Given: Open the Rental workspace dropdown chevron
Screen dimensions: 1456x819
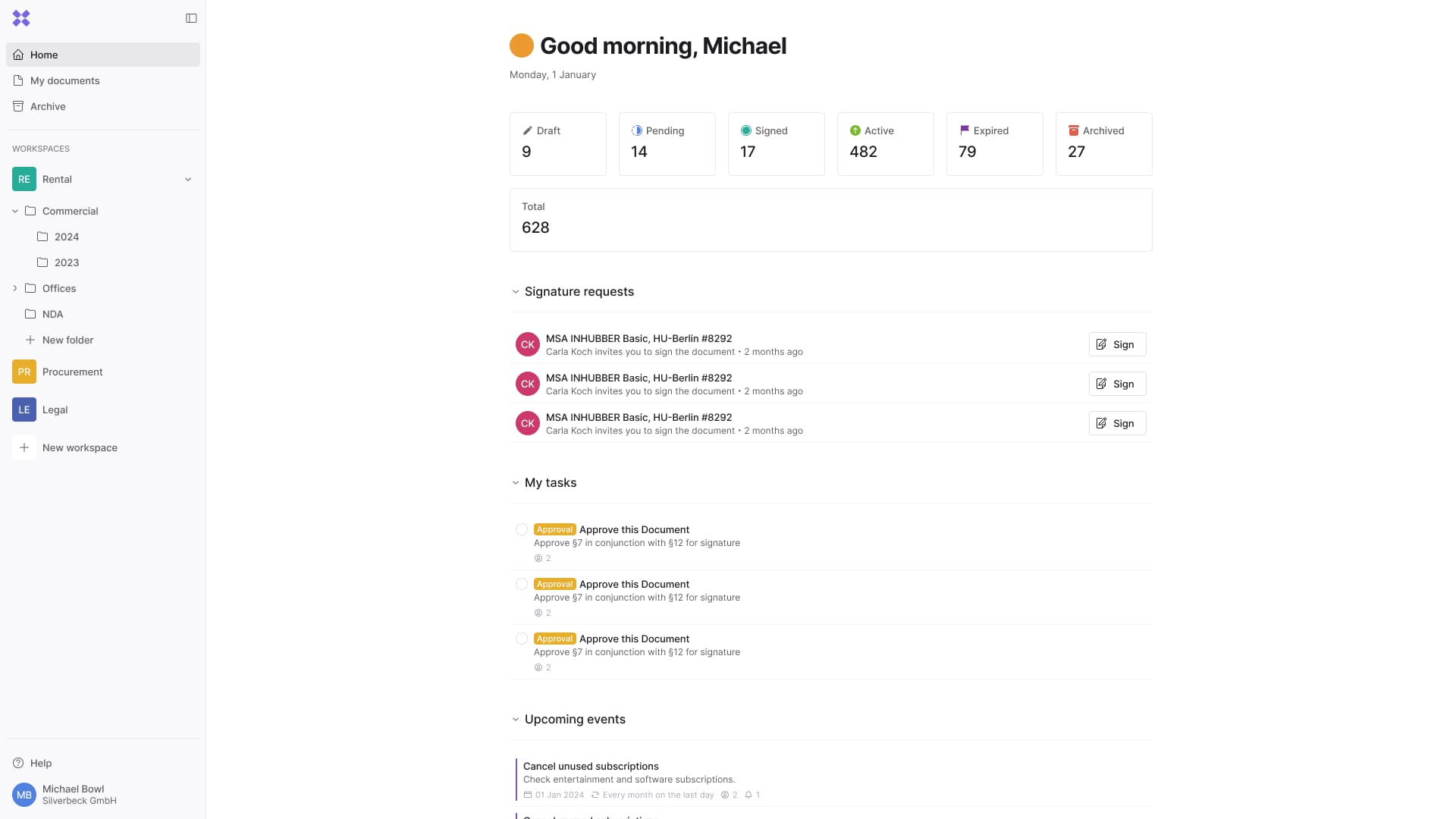Looking at the screenshot, I should (x=188, y=179).
